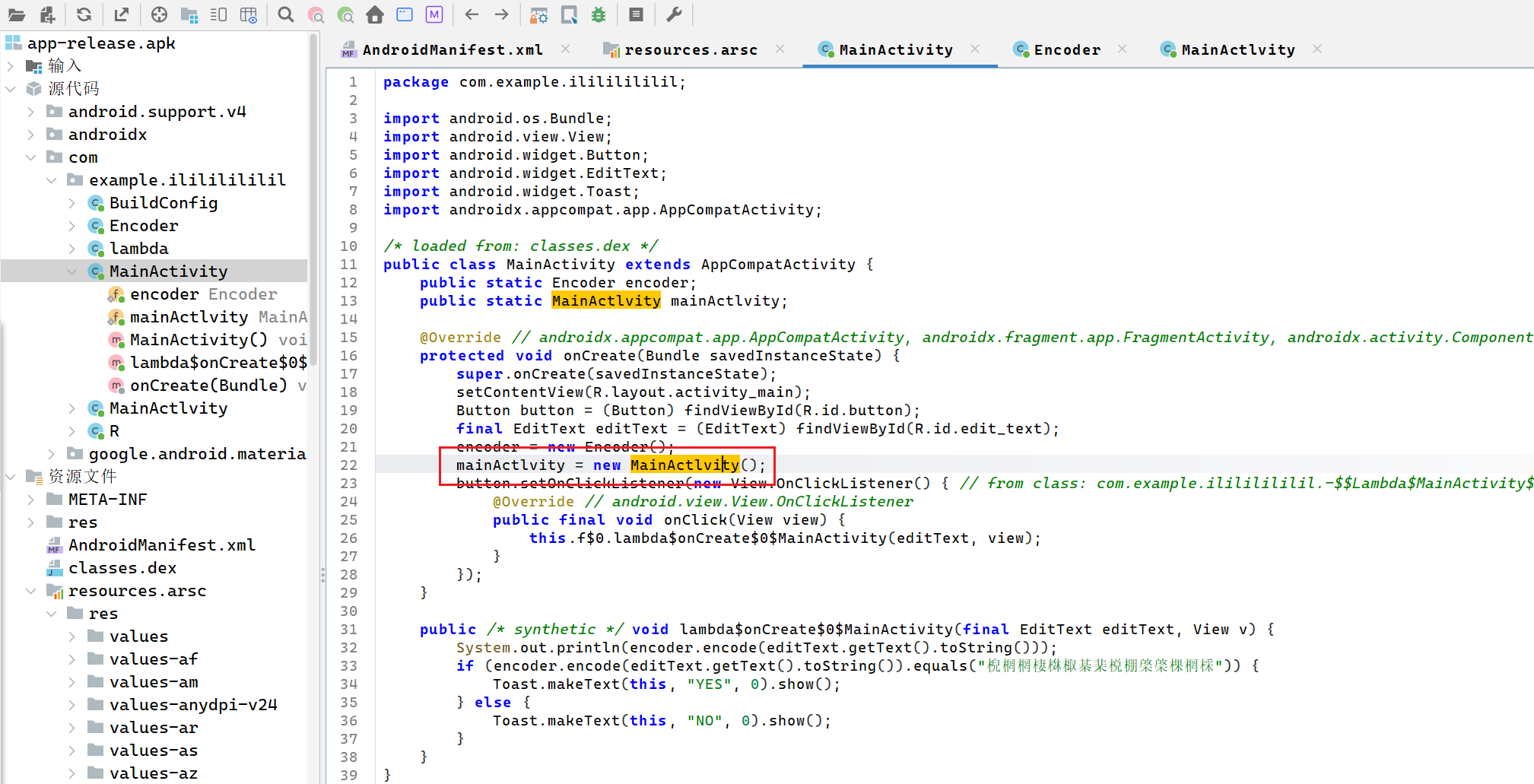Expand the android.support.v4 package
The image size is (1534, 784).
pos(30,112)
